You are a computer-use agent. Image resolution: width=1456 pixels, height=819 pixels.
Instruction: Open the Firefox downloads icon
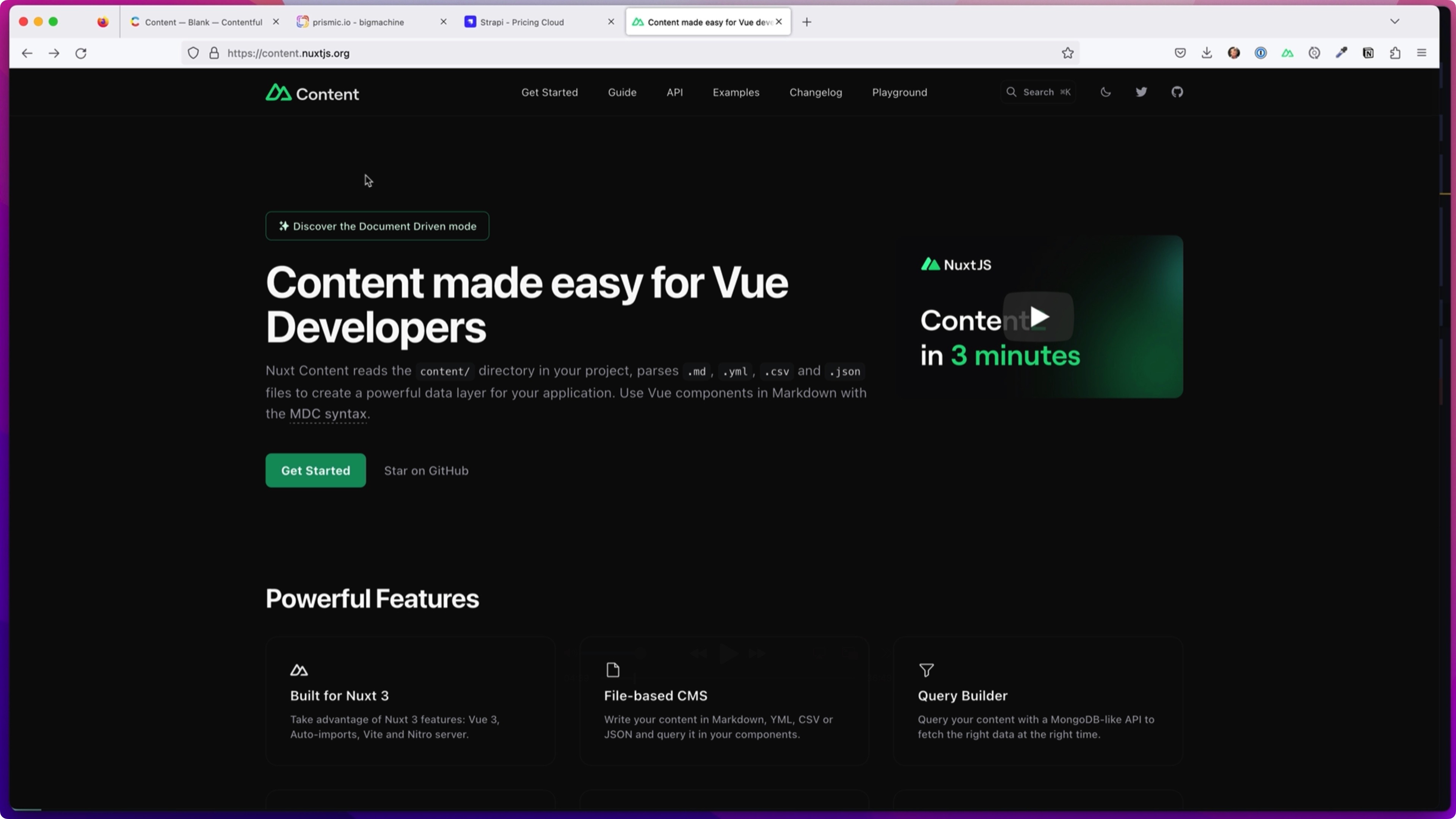(x=1207, y=53)
